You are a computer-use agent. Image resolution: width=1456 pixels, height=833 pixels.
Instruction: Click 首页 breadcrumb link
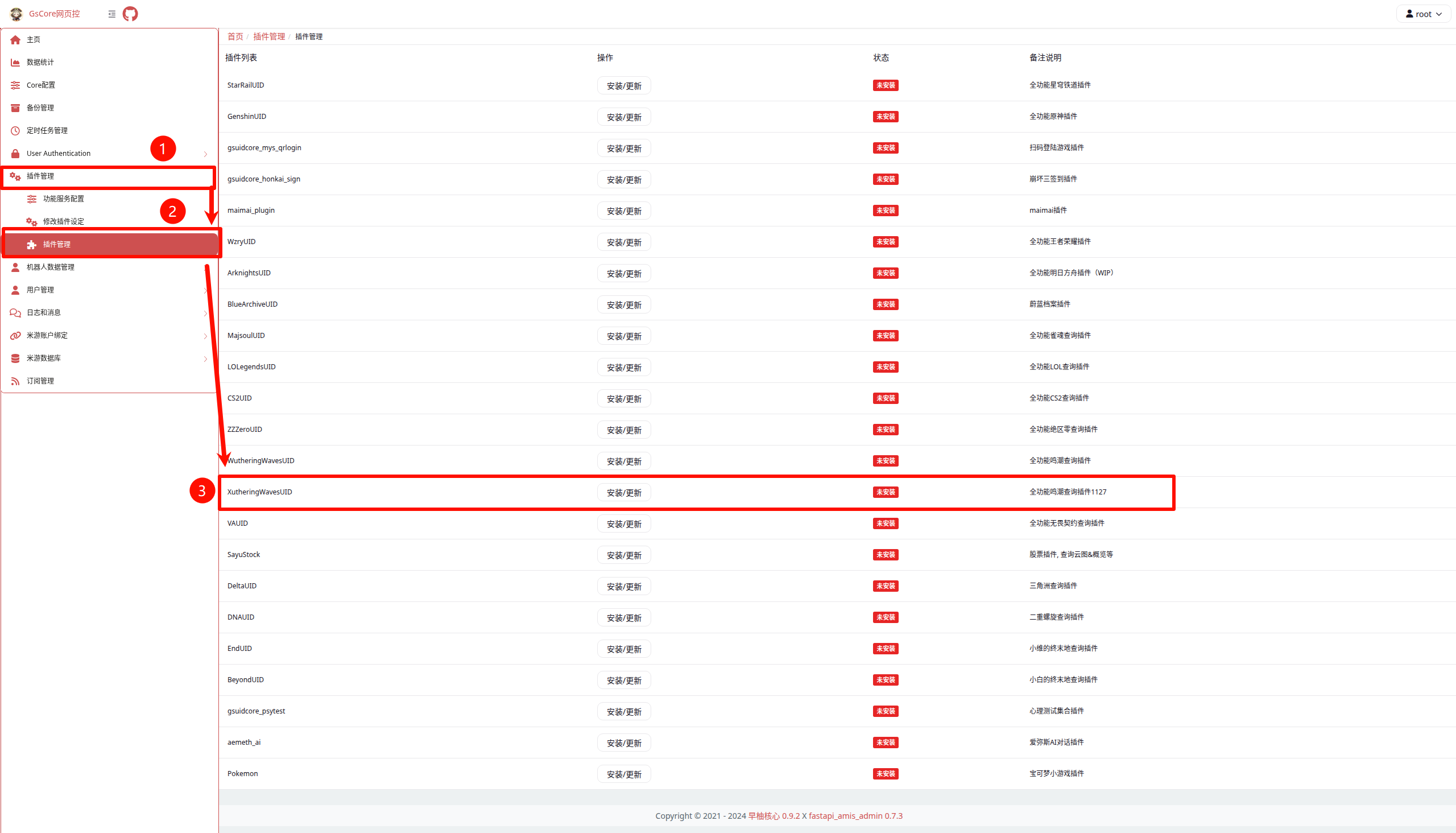(235, 36)
